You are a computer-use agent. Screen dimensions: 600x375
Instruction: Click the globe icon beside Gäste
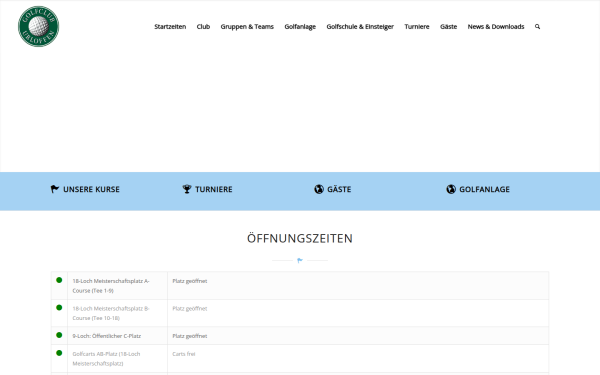[x=319, y=189]
